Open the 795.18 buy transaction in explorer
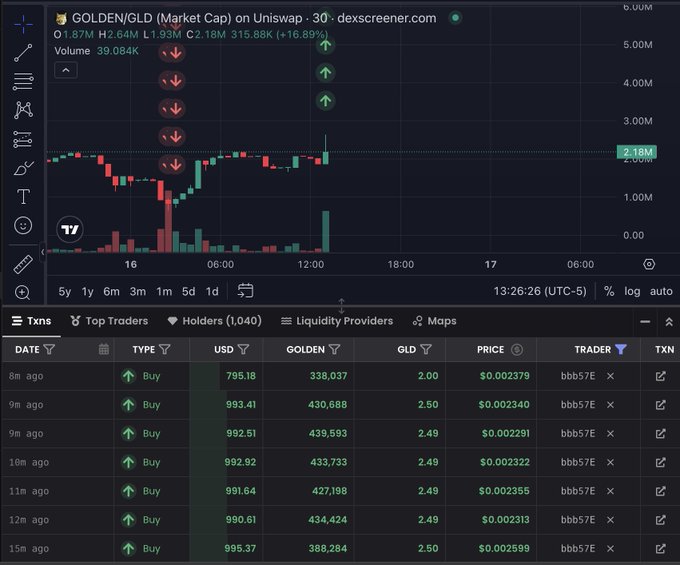This screenshot has height=565, width=680. coord(660,376)
